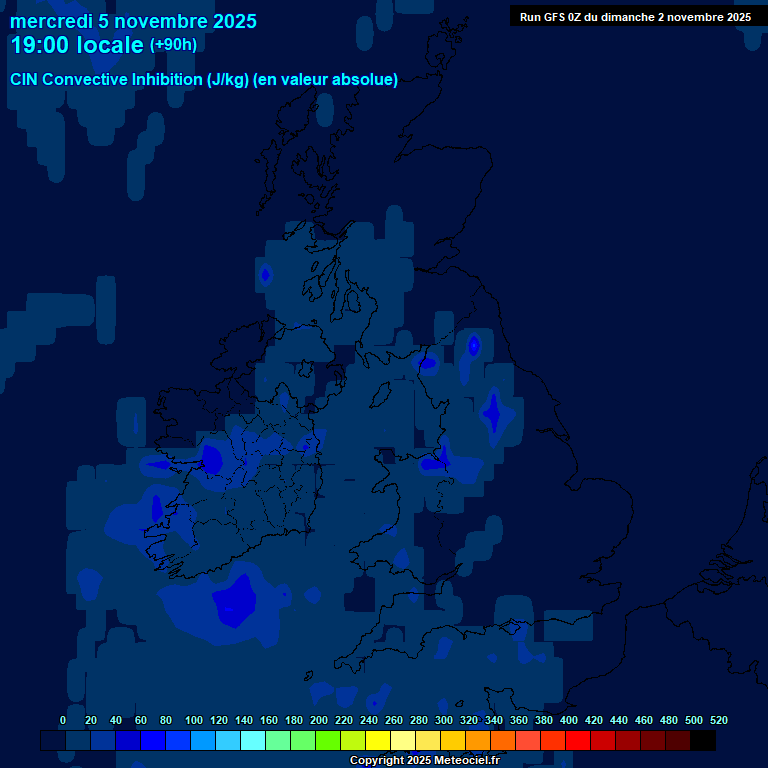Click the date text mercredi 5 novembre 2025
The width and height of the screenshot is (768, 768).
pyautogui.click(x=133, y=21)
